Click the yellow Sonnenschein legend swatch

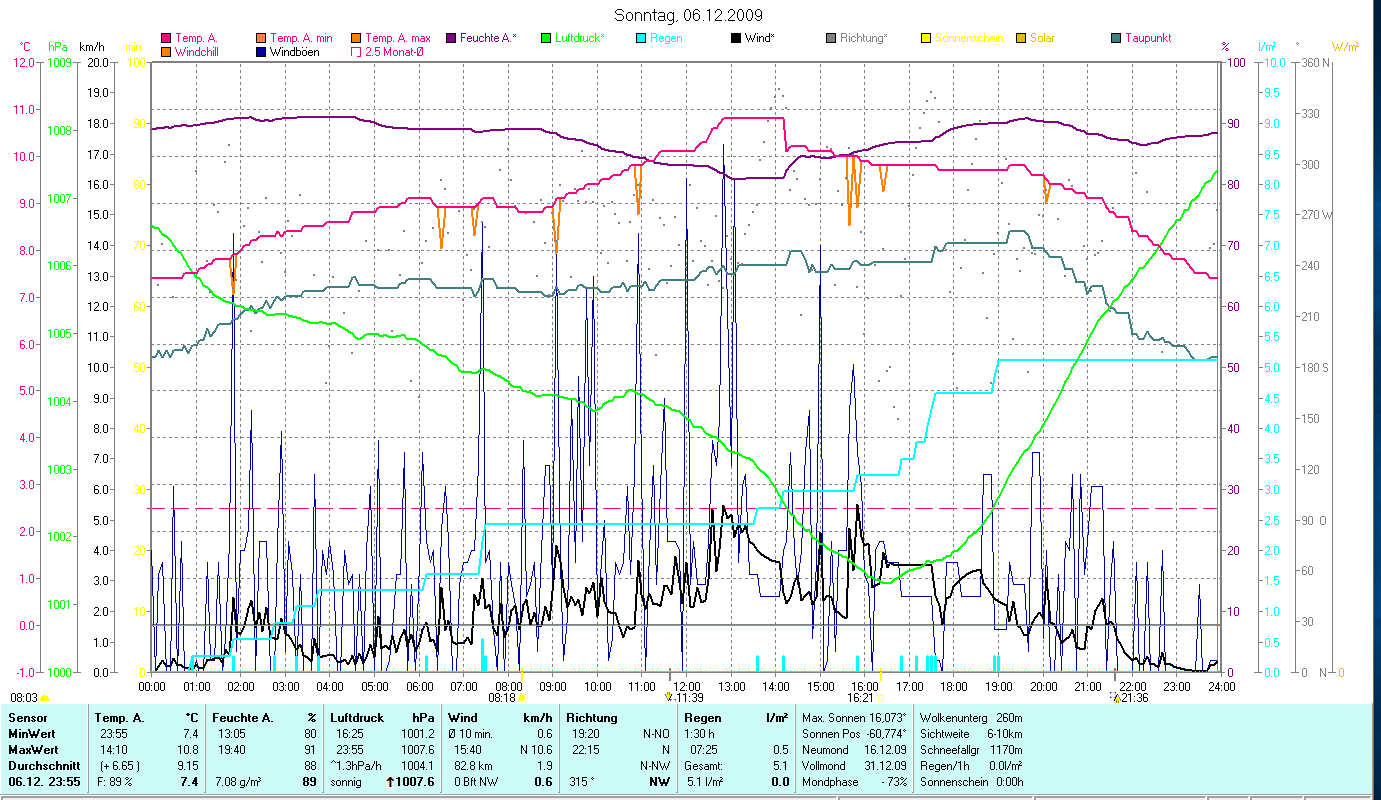pyautogui.click(x=926, y=38)
